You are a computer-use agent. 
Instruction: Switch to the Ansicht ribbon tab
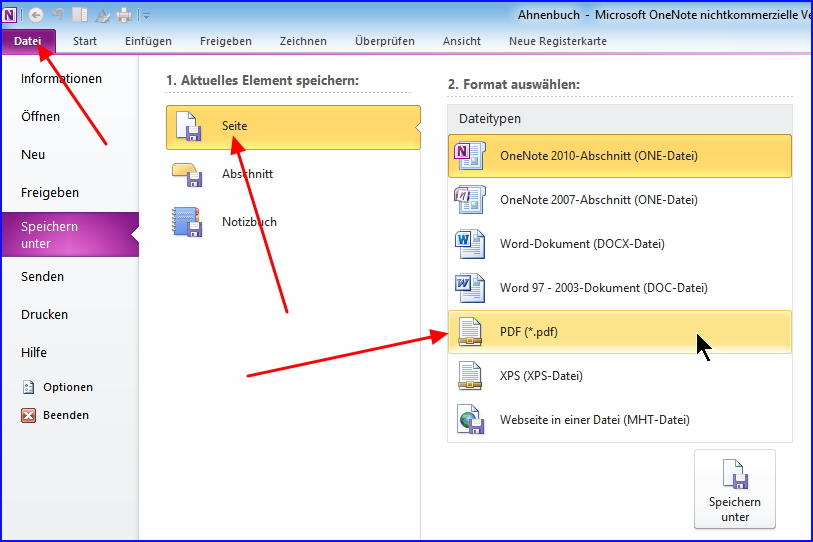462,41
